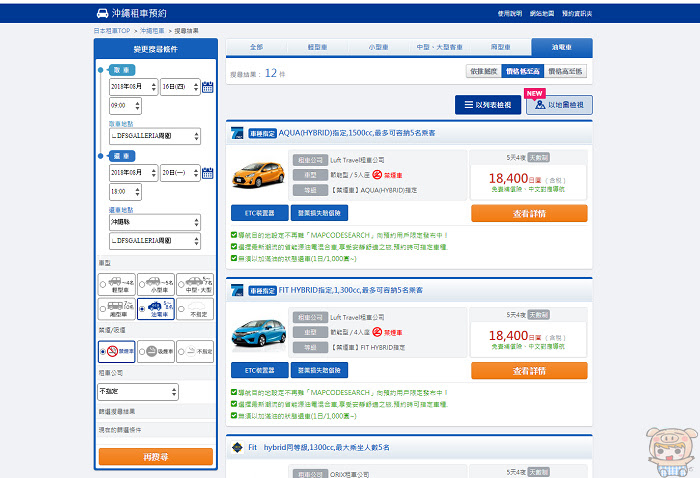This screenshot has width=700, height=478.
Task: Open the return date calendar icon
Action: click(x=208, y=173)
